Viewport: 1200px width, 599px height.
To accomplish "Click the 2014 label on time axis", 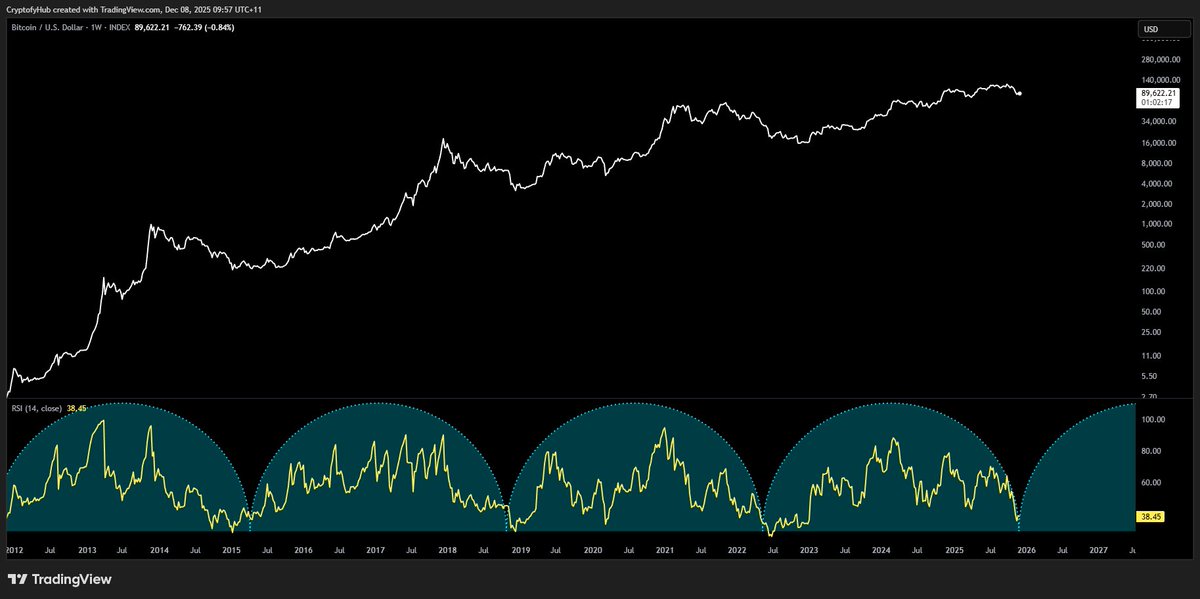I will click(159, 550).
